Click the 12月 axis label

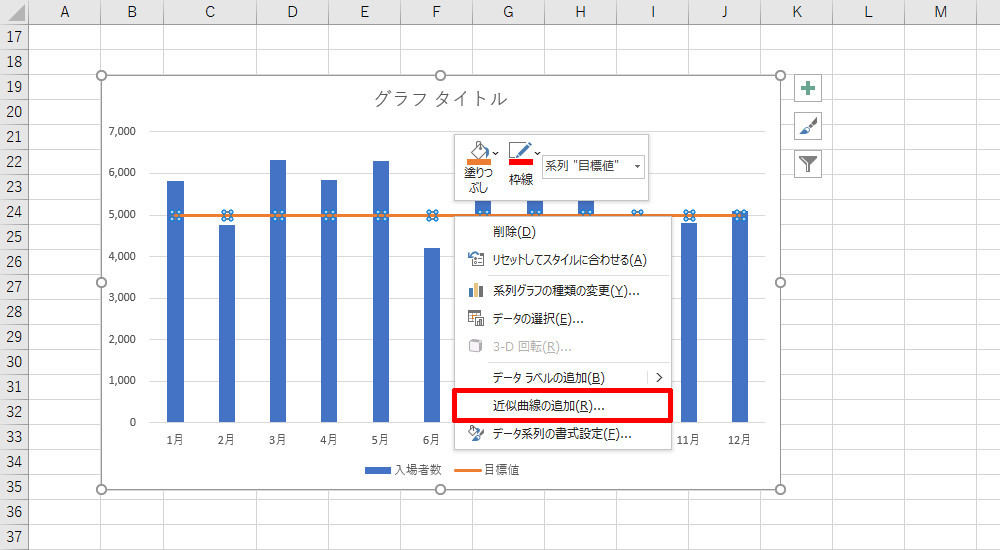click(739, 440)
